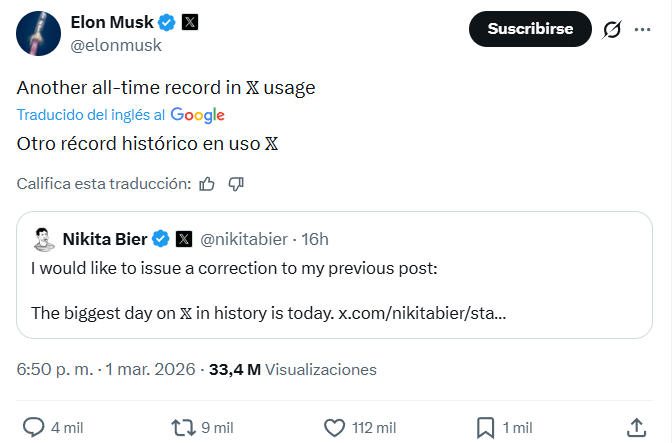Click Nikita Bier's avatar in quoted post
The height and width of the screenshot is (443, 672).
coord(44,239)
